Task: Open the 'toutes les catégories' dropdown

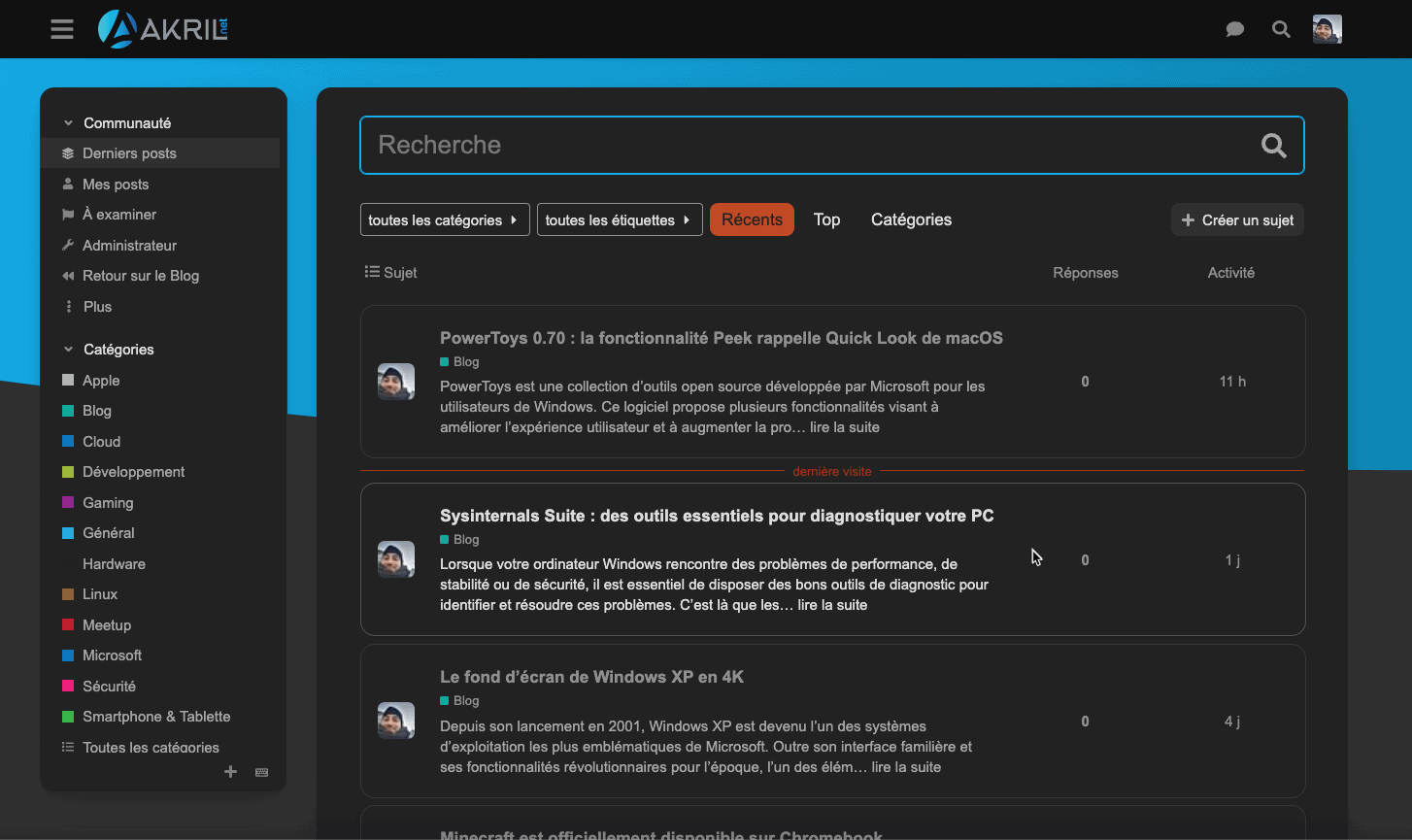Action: pos(445,219)
